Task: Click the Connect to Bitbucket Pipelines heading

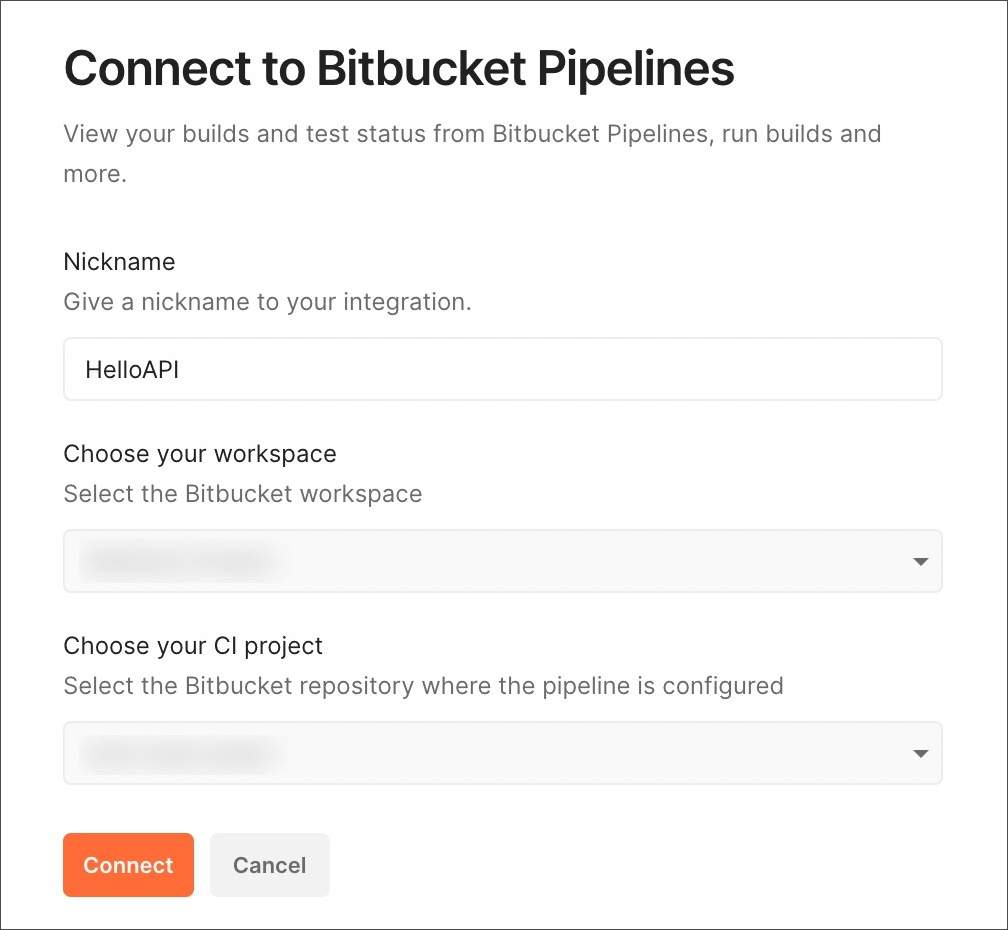Action: (398, 68)
